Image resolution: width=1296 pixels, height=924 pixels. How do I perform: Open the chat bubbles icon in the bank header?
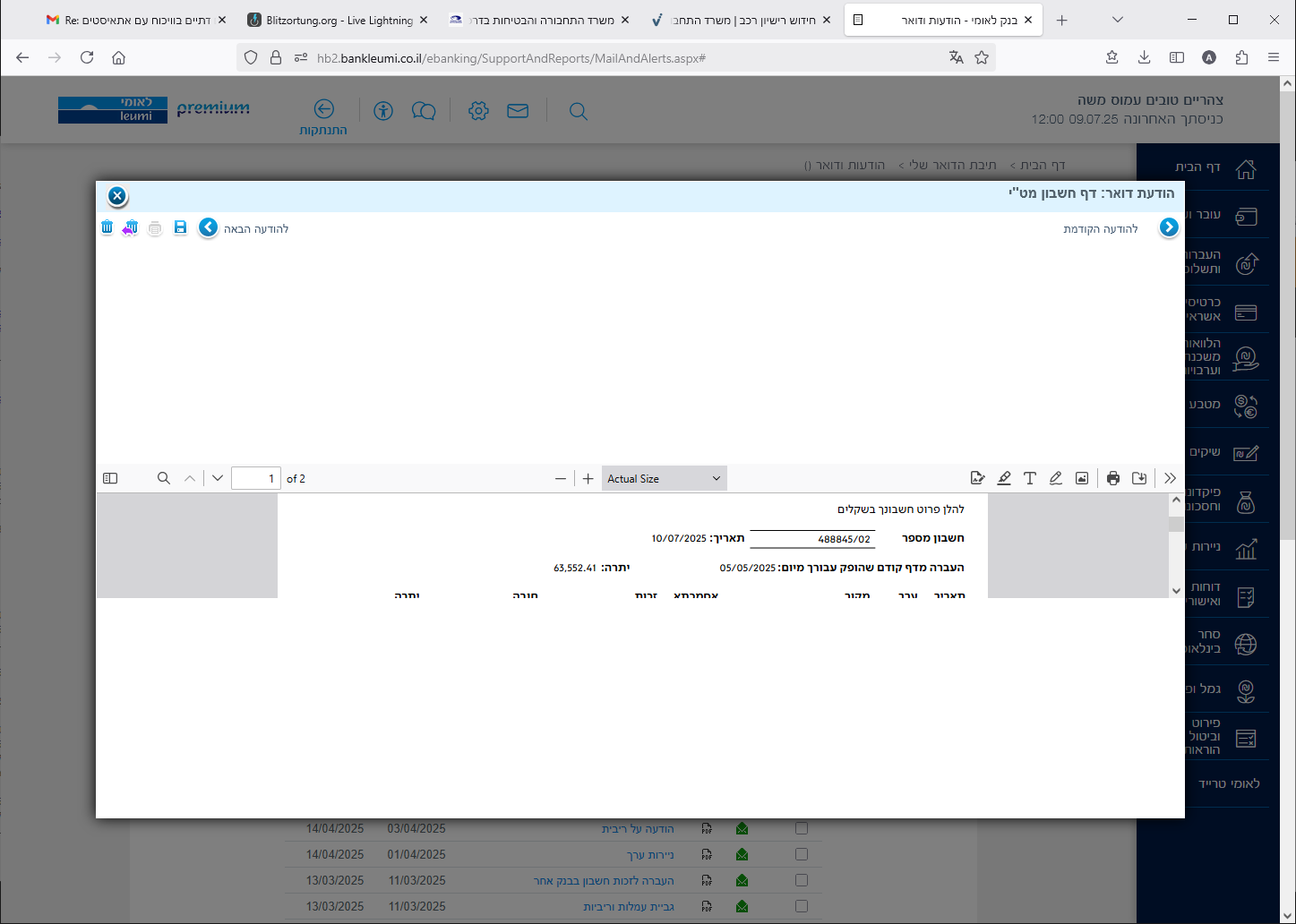tap(424, 111)
